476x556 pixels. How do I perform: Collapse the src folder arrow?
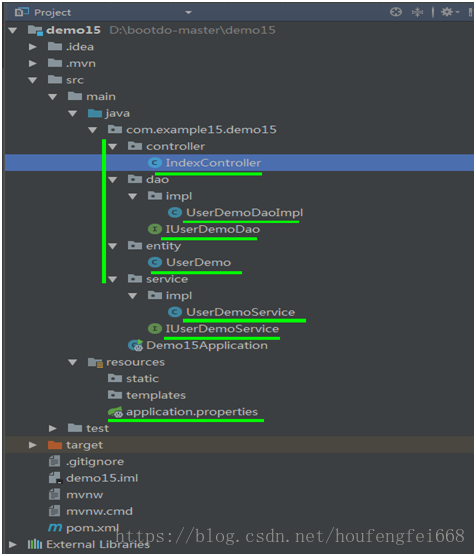(33, 80)
